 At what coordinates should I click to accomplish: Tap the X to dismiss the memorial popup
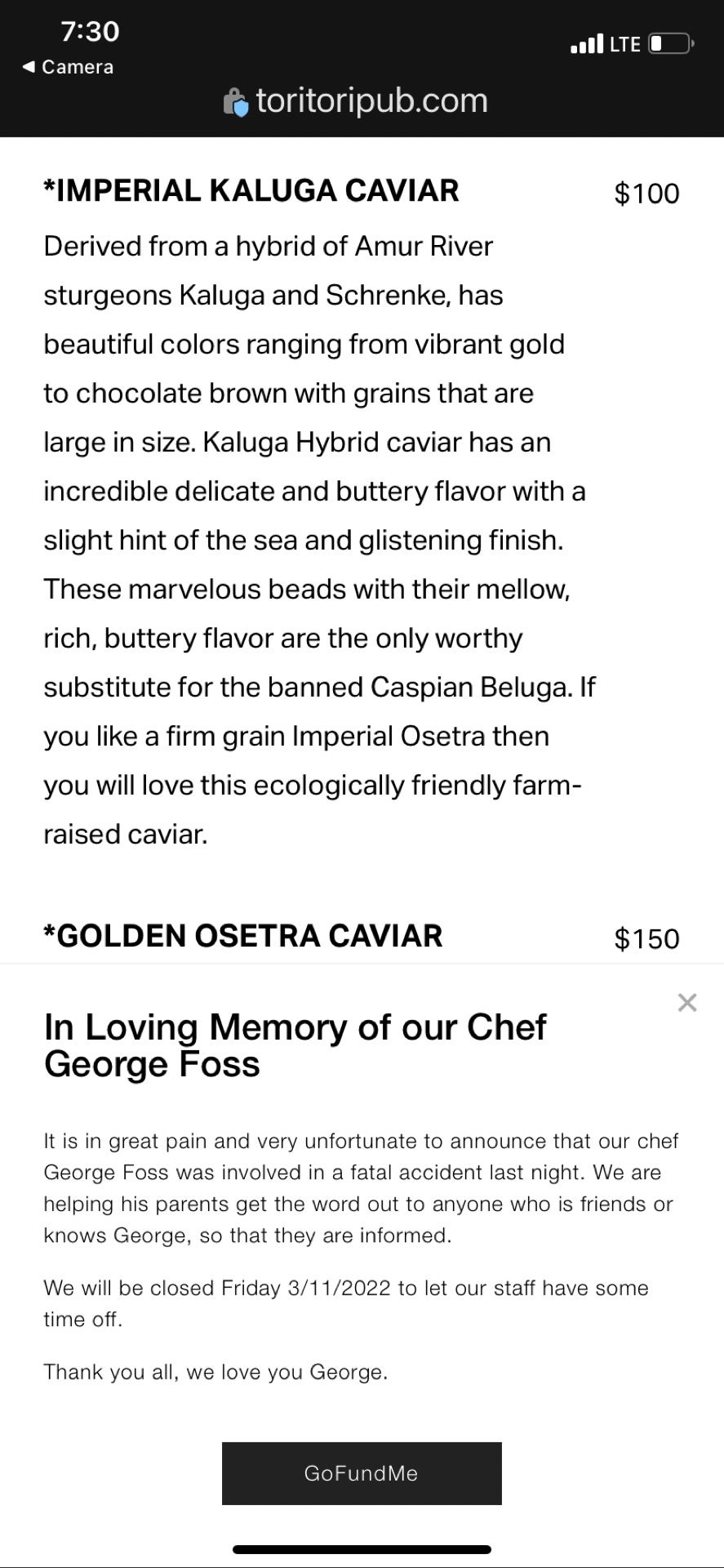[x=687, y=1003]
